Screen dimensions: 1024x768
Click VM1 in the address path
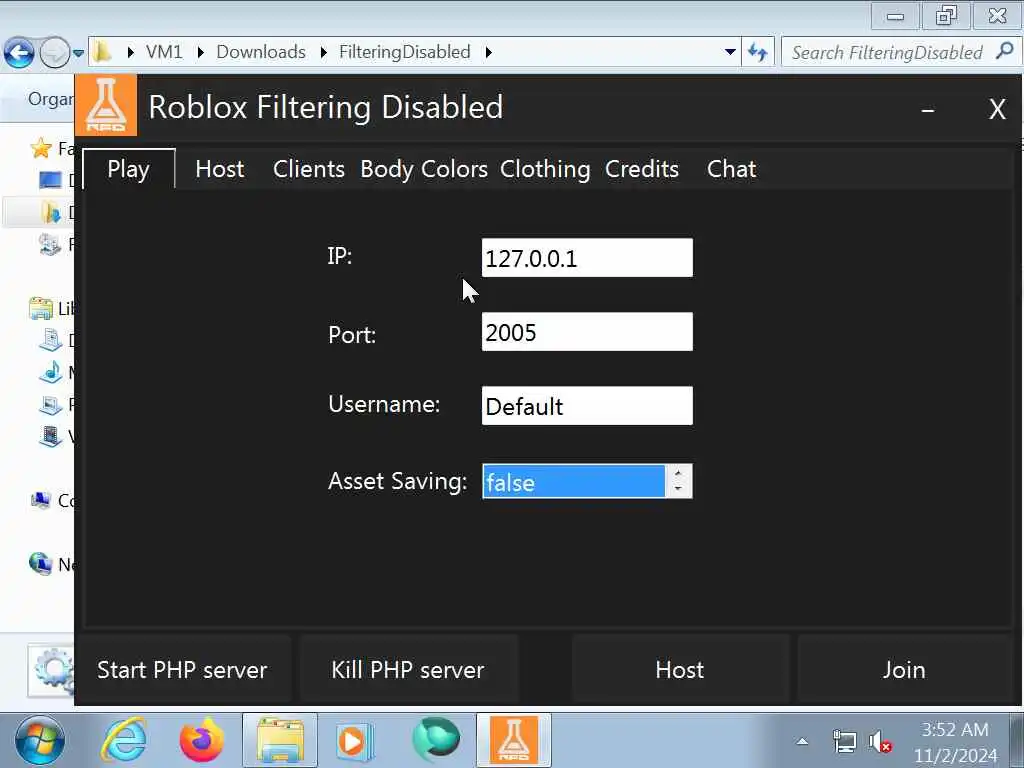pyautogui.click(x=164, y=52)
